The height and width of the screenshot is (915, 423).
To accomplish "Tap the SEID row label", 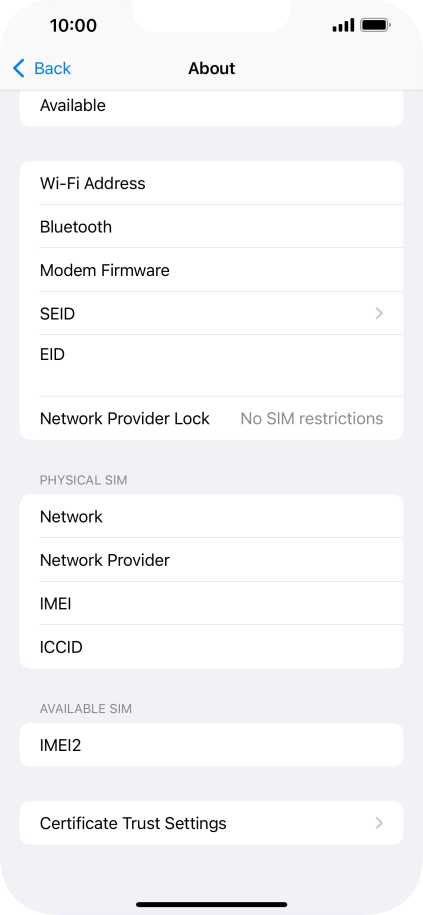I will pyautogui.click(x=57, y=314).
